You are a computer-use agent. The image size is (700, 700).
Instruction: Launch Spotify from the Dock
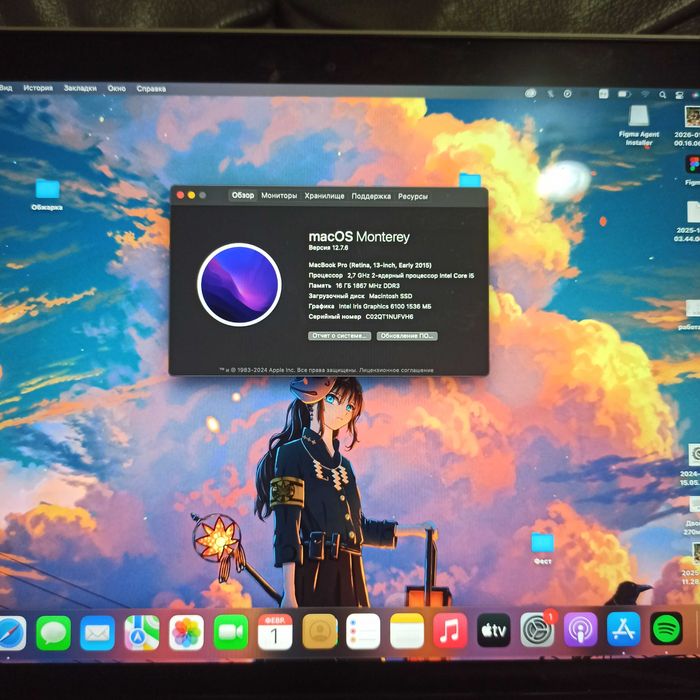coord(666,629)
